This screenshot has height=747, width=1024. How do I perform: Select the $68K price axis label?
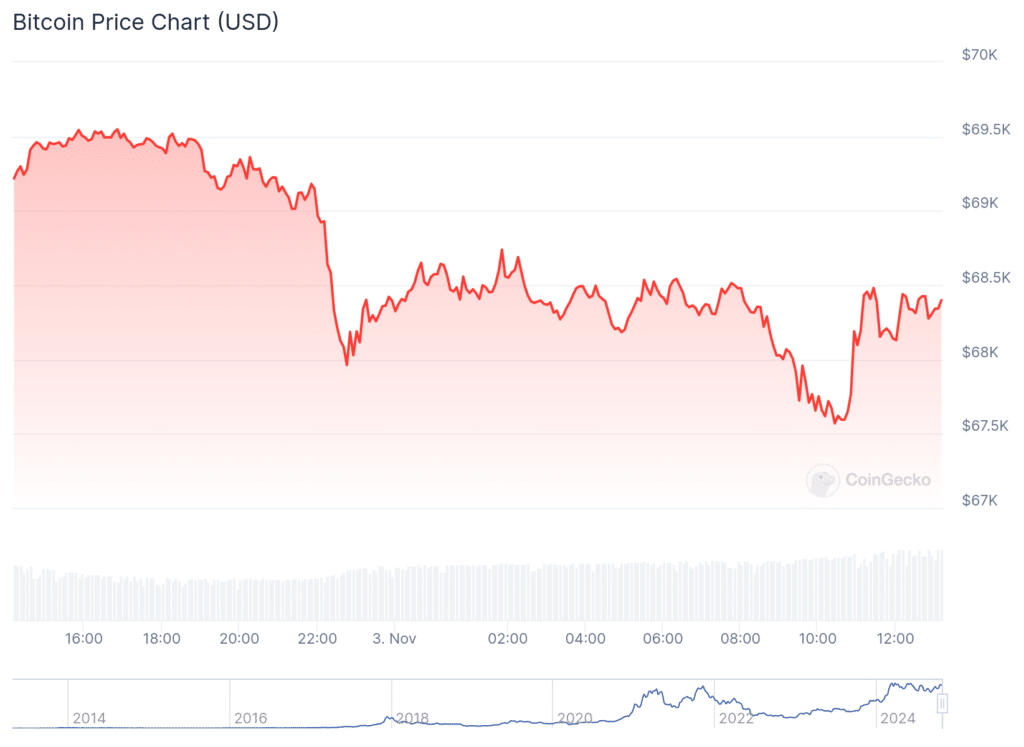coord(979,352)
